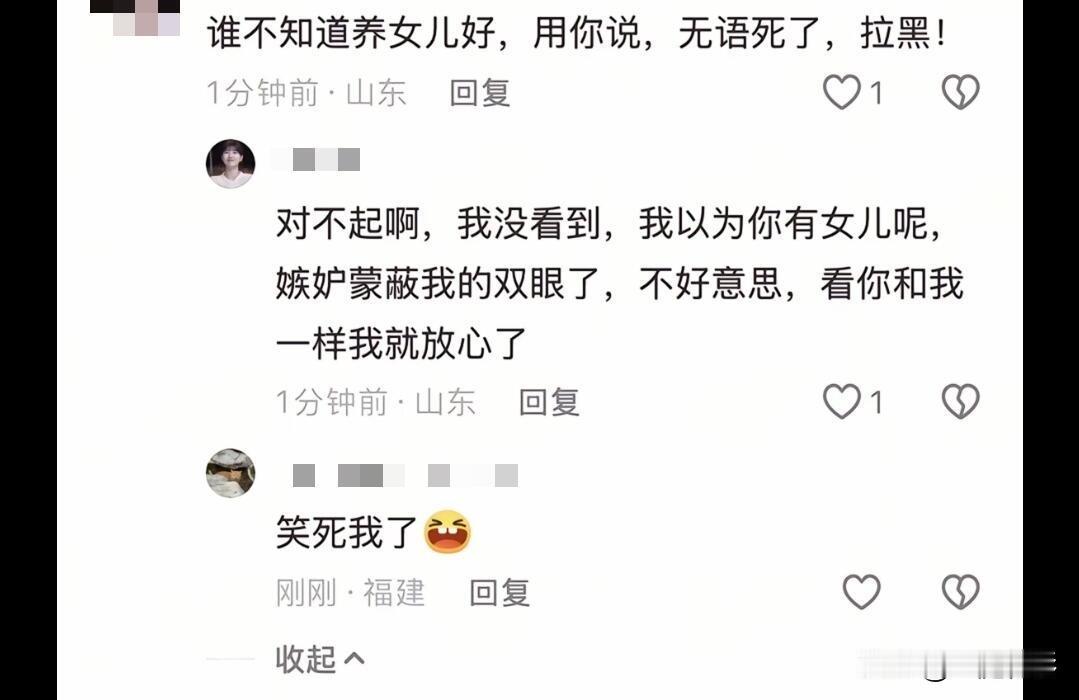Tap broken heart on the 对不起啊 reply

[960, 401]
